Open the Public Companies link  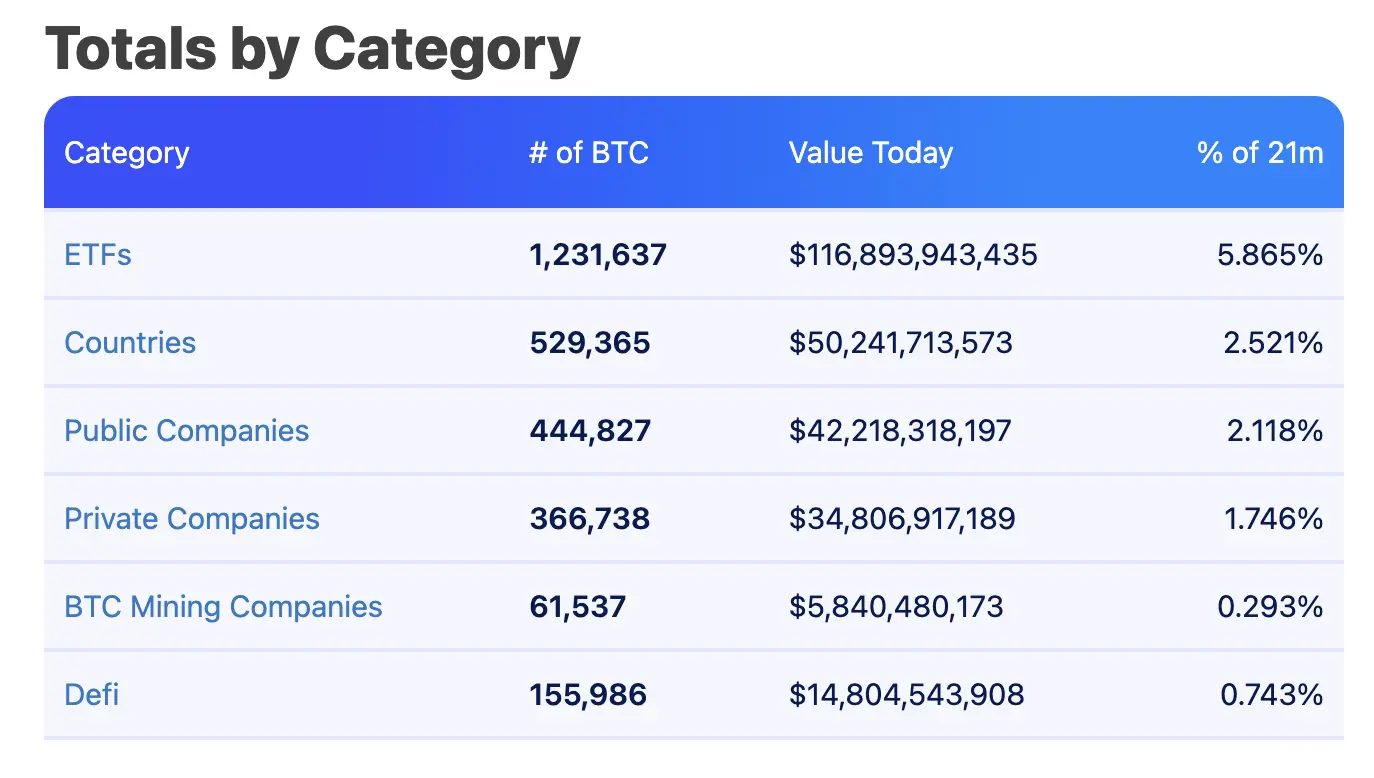pos(187,431)
